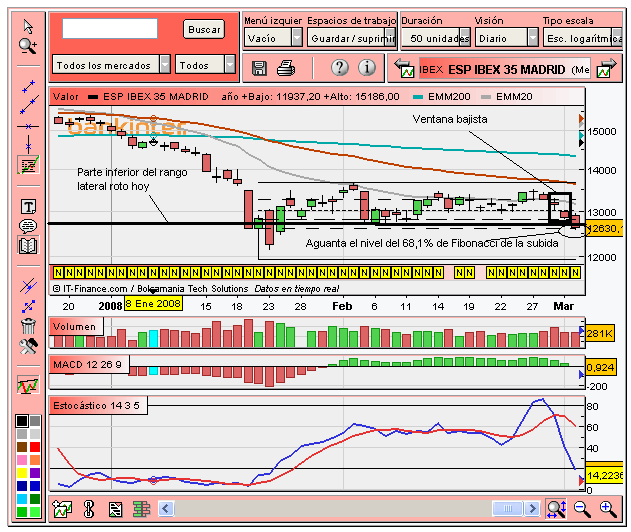Click the fit-zoom magnifier with arrows
Image resolution: width=631 pixels, height=532 pixels.
coord(557,509)
